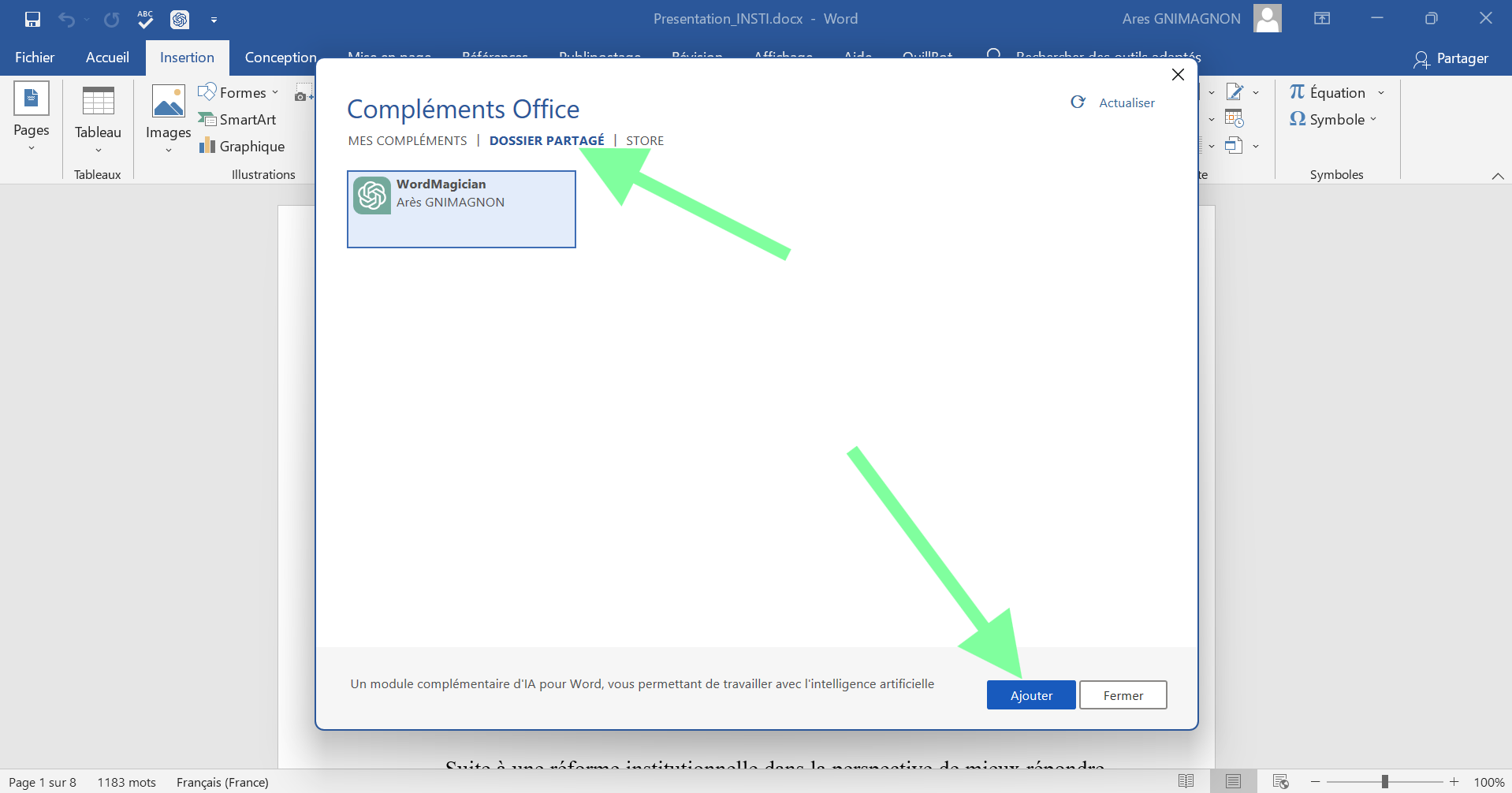Open the Images insert menu
Image resolution: width=1512 pixels, height=793 pixels.
[x=169, y=118]
